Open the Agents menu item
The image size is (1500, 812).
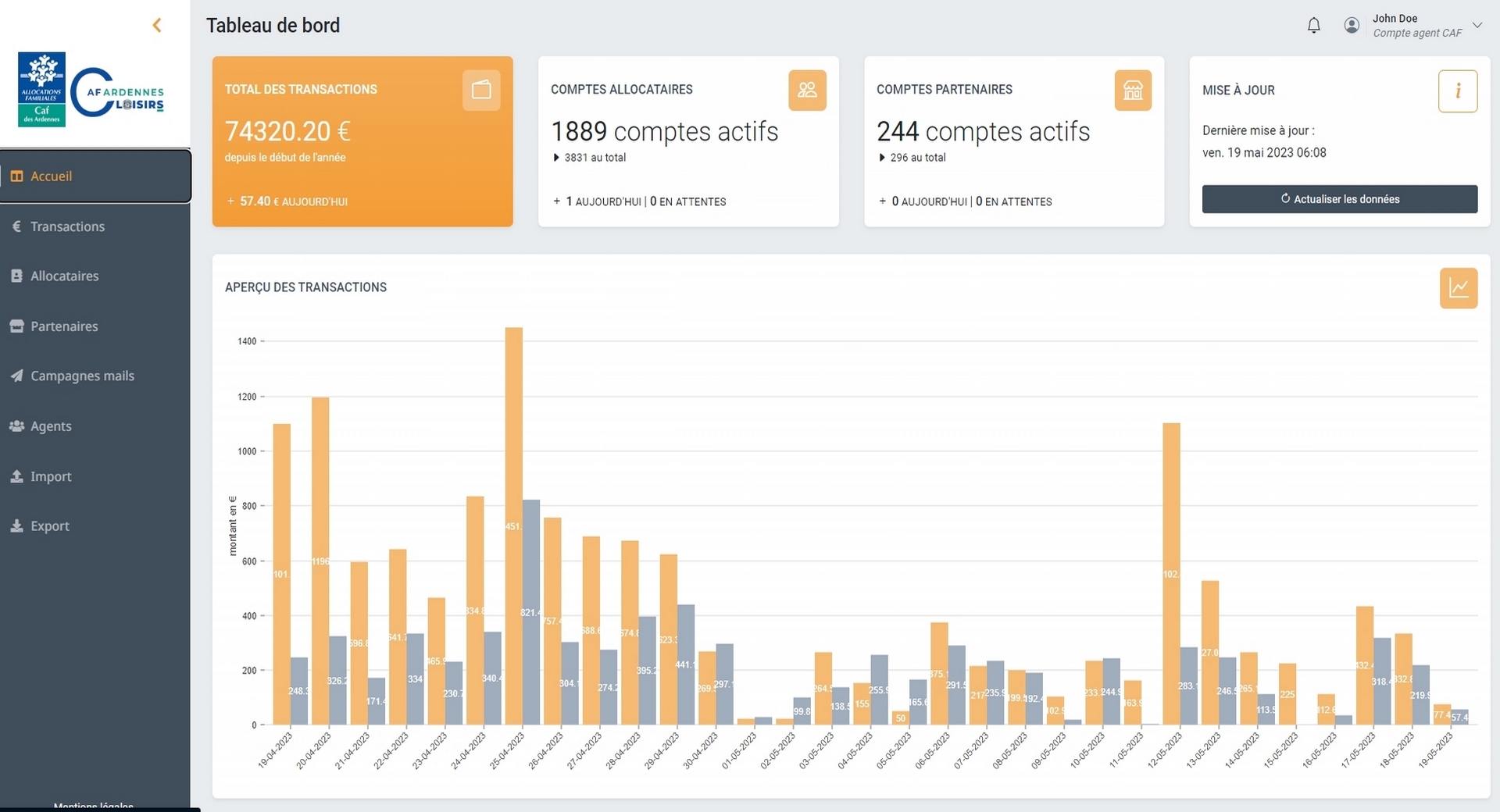click(x=95, y=426)
